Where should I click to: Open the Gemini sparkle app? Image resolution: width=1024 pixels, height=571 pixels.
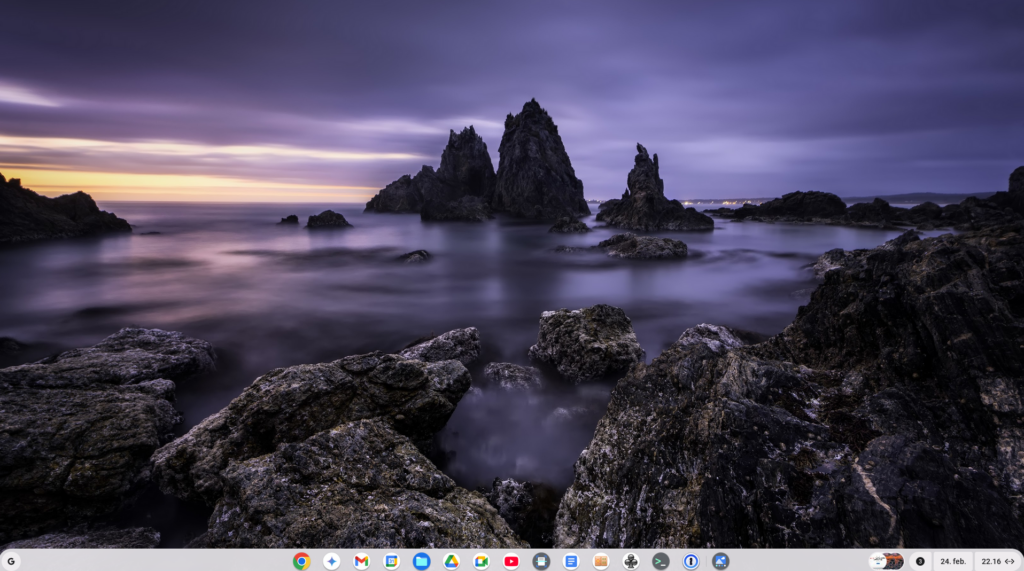tap(332, 561)
